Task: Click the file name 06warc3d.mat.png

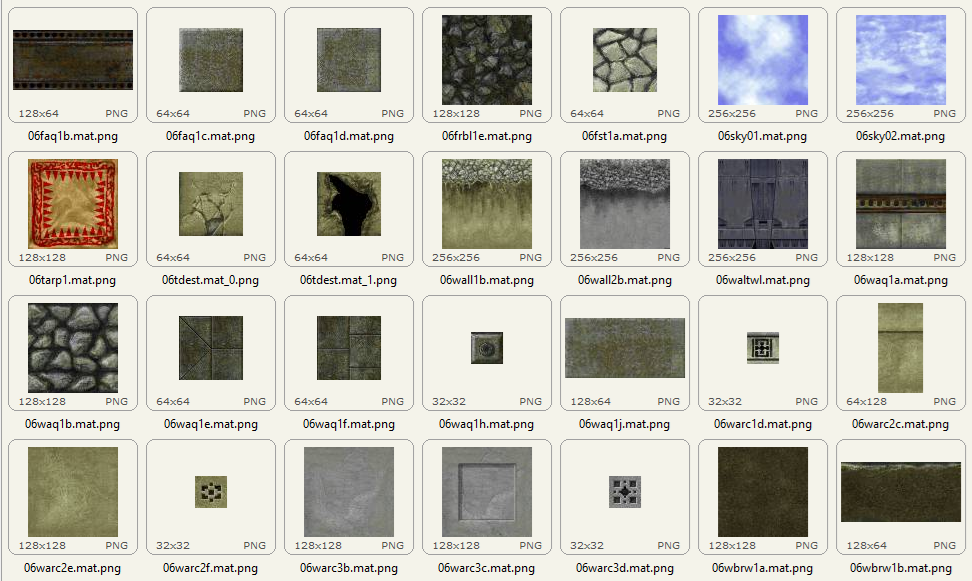Action: tap(625, 568)
